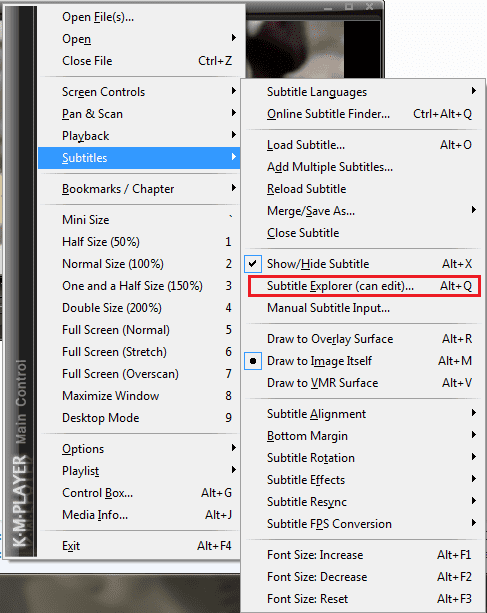Click Load Subtitle menu entry
This screenshot has width=487, height=613.
coord(362,145)
